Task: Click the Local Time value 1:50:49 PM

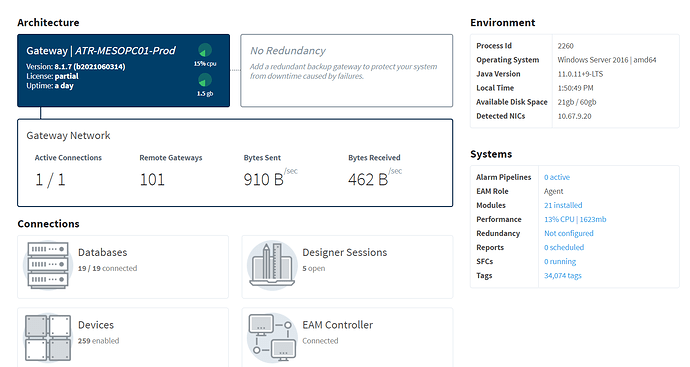Action: point(575,88)
